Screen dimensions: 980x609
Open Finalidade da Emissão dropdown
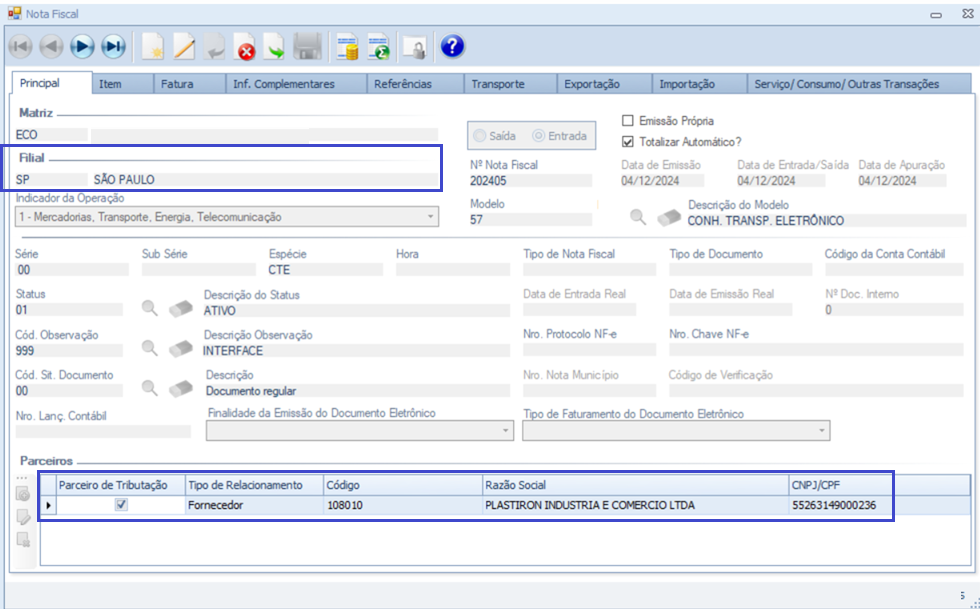coord(505,430)
